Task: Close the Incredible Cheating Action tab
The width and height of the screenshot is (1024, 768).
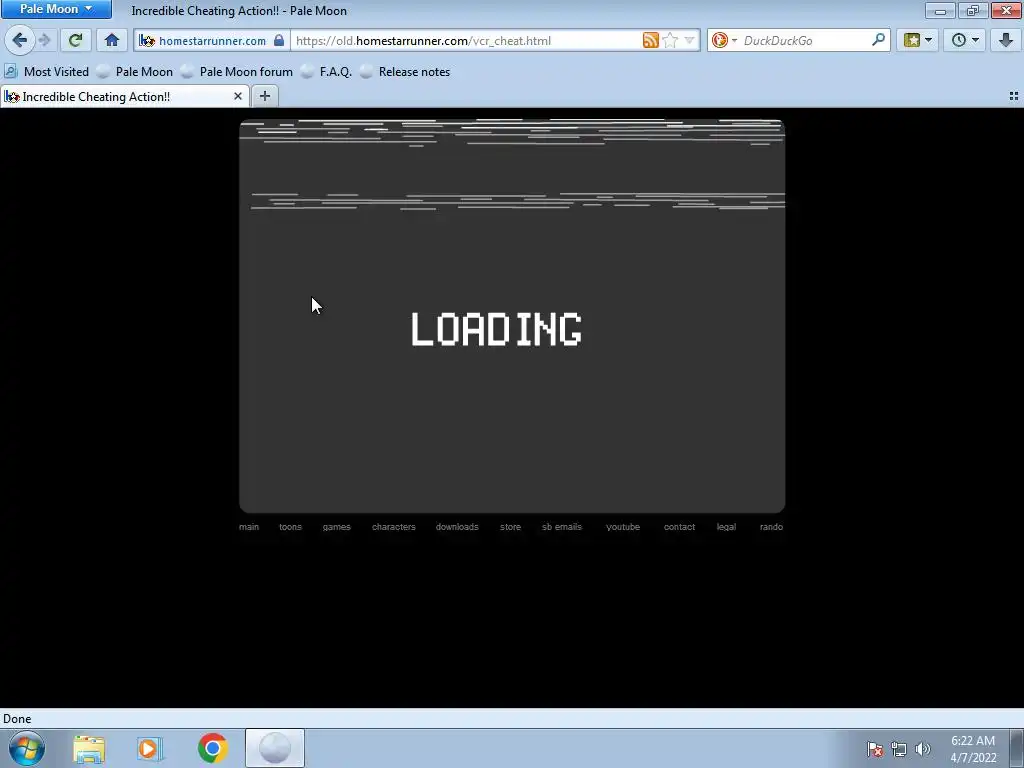Action: (238, 97)
